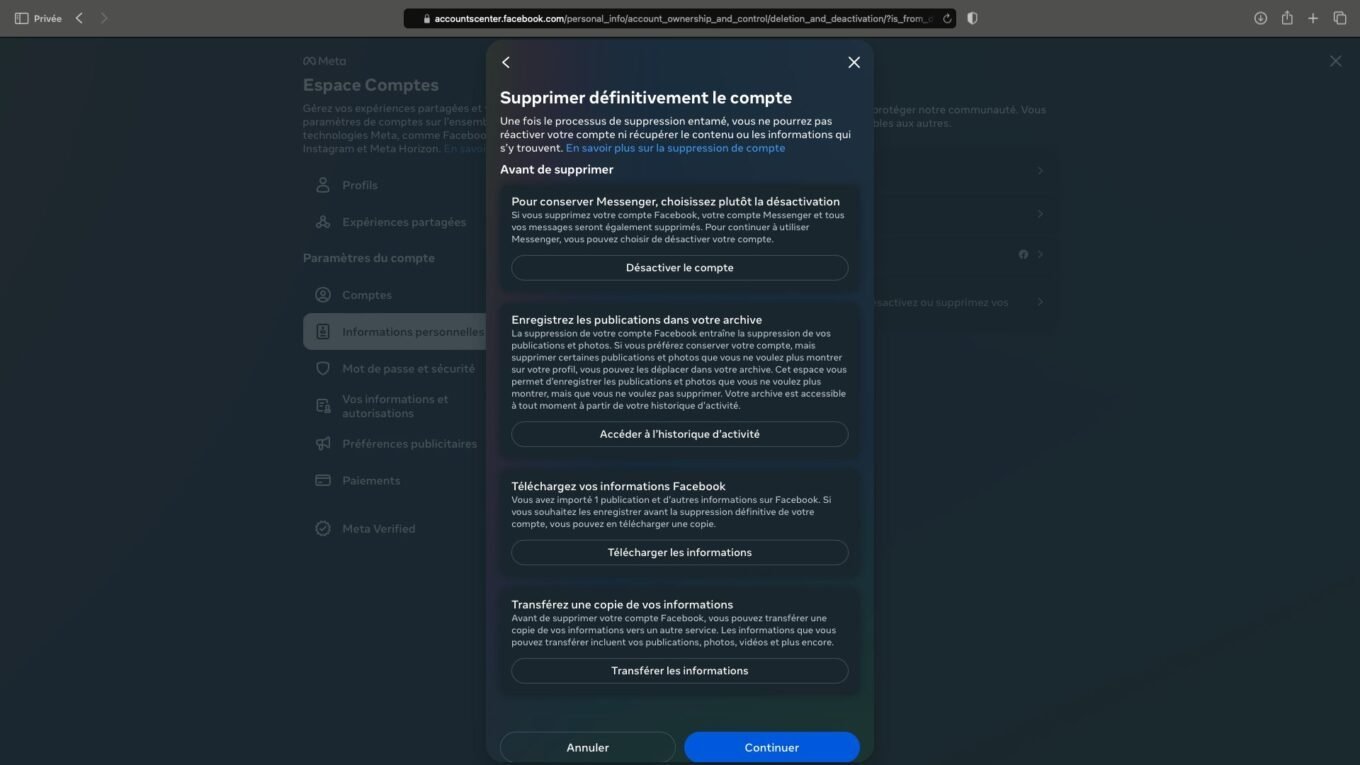Screen dimensions: 1360x765
Task: Open a new tab with plus icon
Action: (1313, 18)
